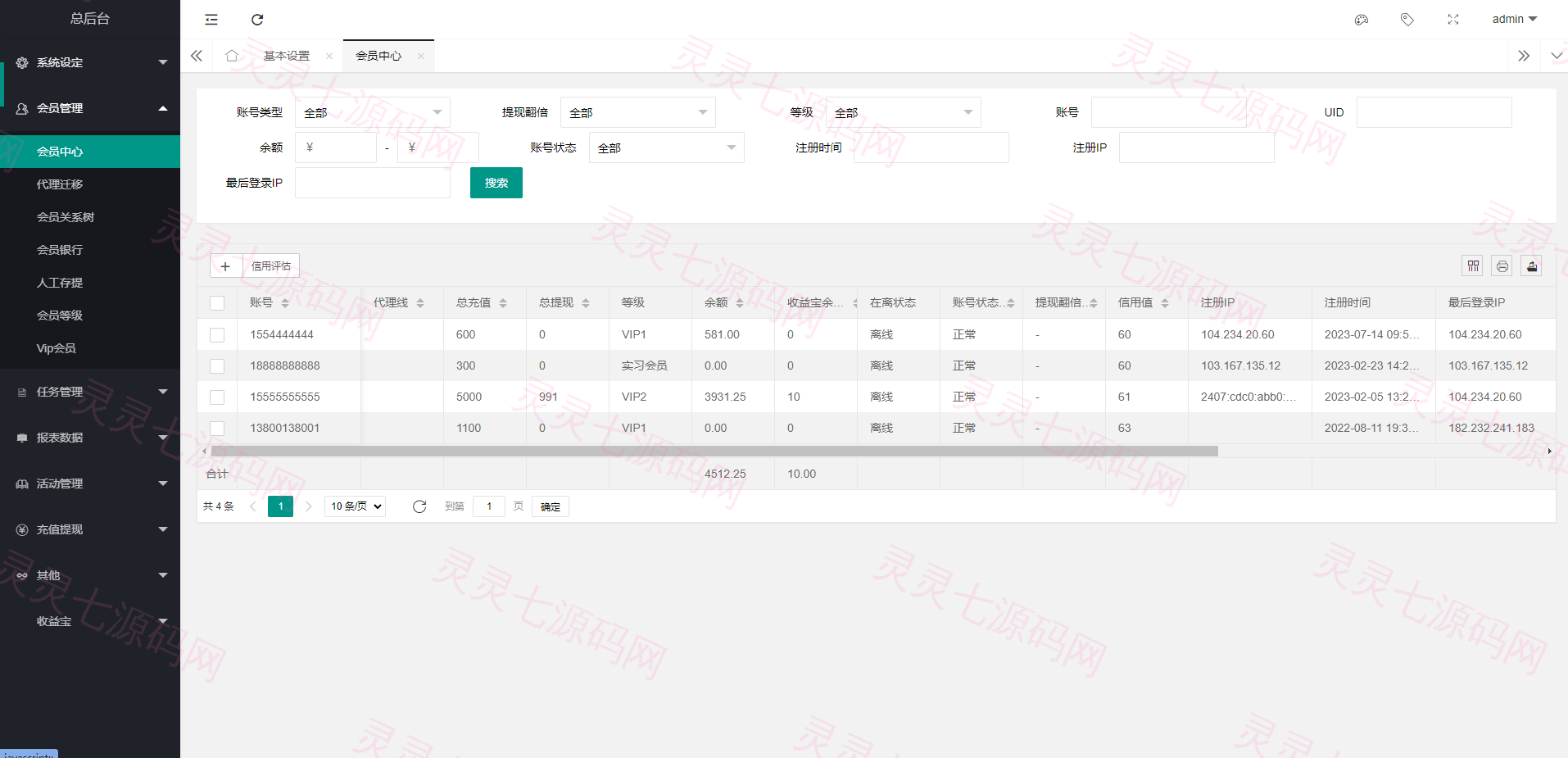Print the table with printer icon
The width and height of the screenshot is (1568, 758).
1502,266
